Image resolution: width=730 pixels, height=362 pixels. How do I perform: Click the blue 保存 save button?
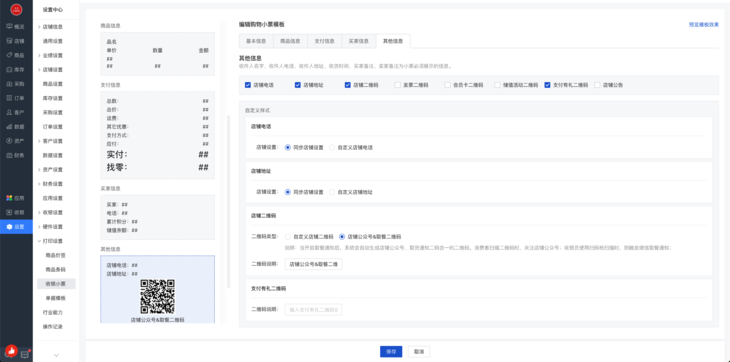pos(391,352)
